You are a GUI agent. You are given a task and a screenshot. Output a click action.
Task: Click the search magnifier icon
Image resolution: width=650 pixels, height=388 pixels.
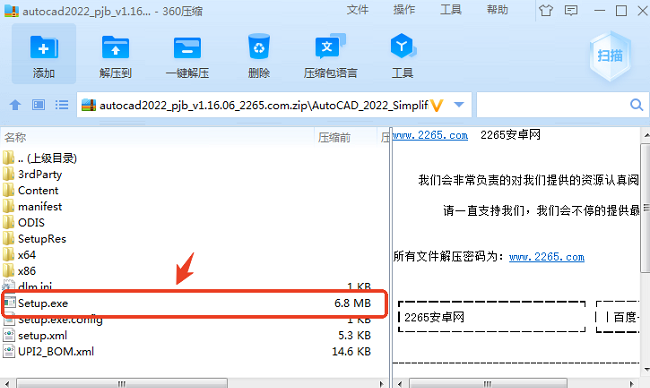(636, 105)
